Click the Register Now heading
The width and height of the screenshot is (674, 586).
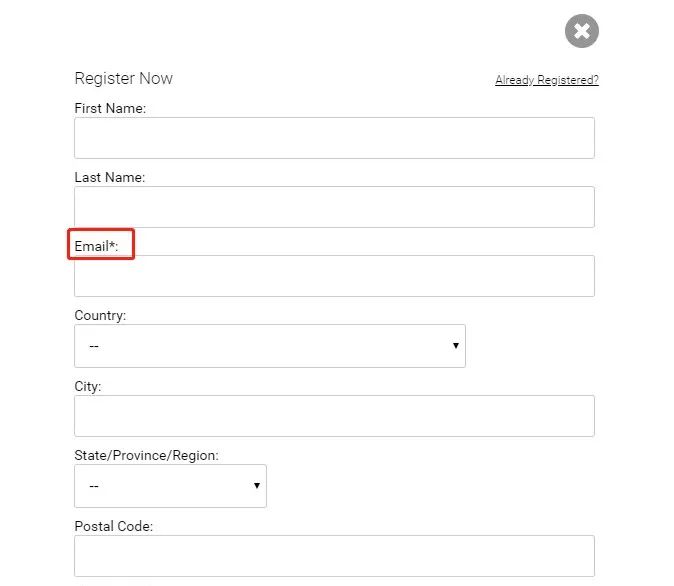pyautogui.click(x=123, y=79)
